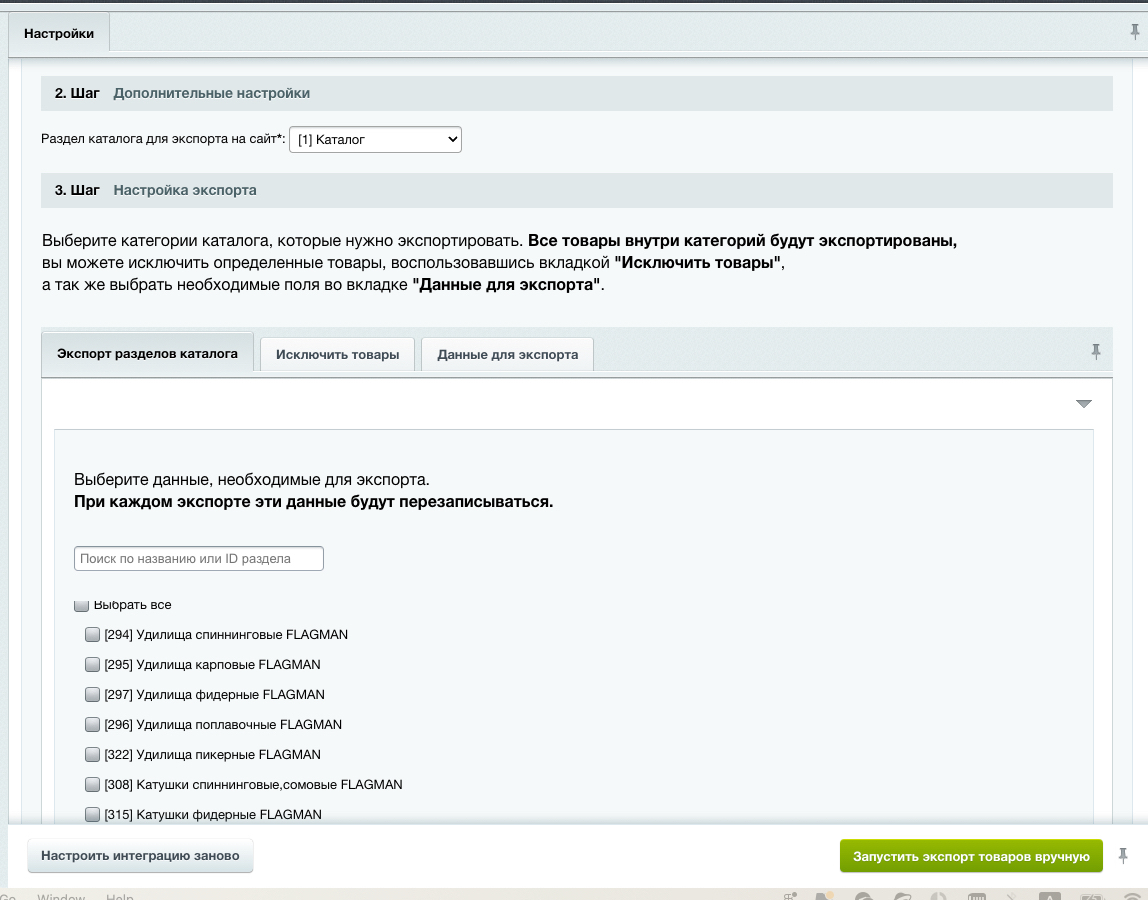Click the 3. Шаг Настройка экспорта header

coord(577,190)
